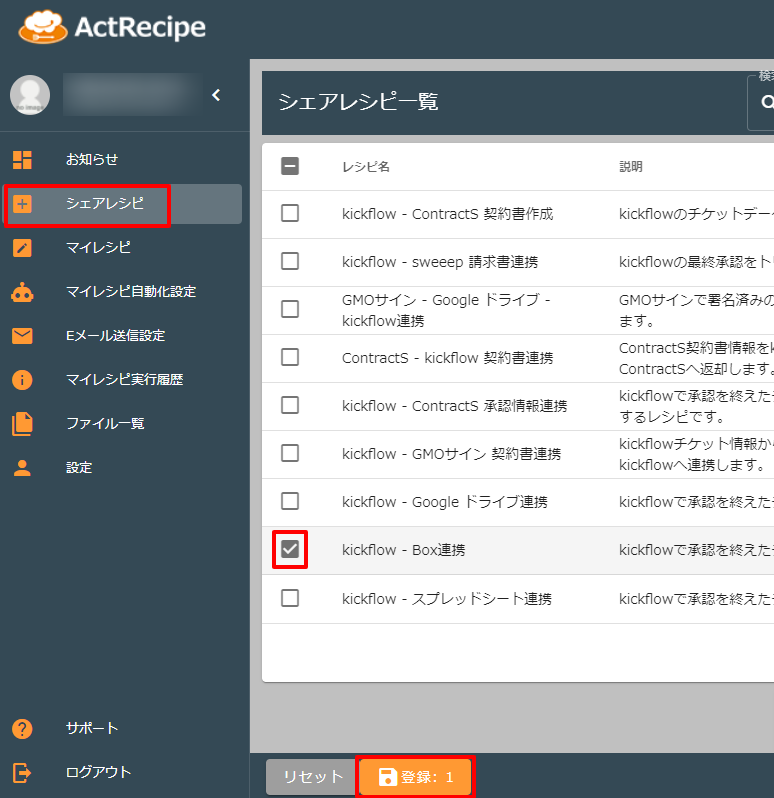Click the リセット button
Viewport: 774px width, 798px height.
coord(312,777)
